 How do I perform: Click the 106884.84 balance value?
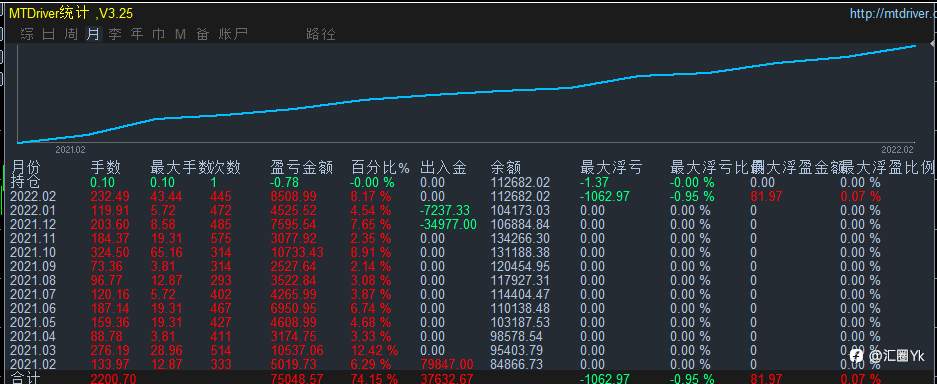point(520,225)
